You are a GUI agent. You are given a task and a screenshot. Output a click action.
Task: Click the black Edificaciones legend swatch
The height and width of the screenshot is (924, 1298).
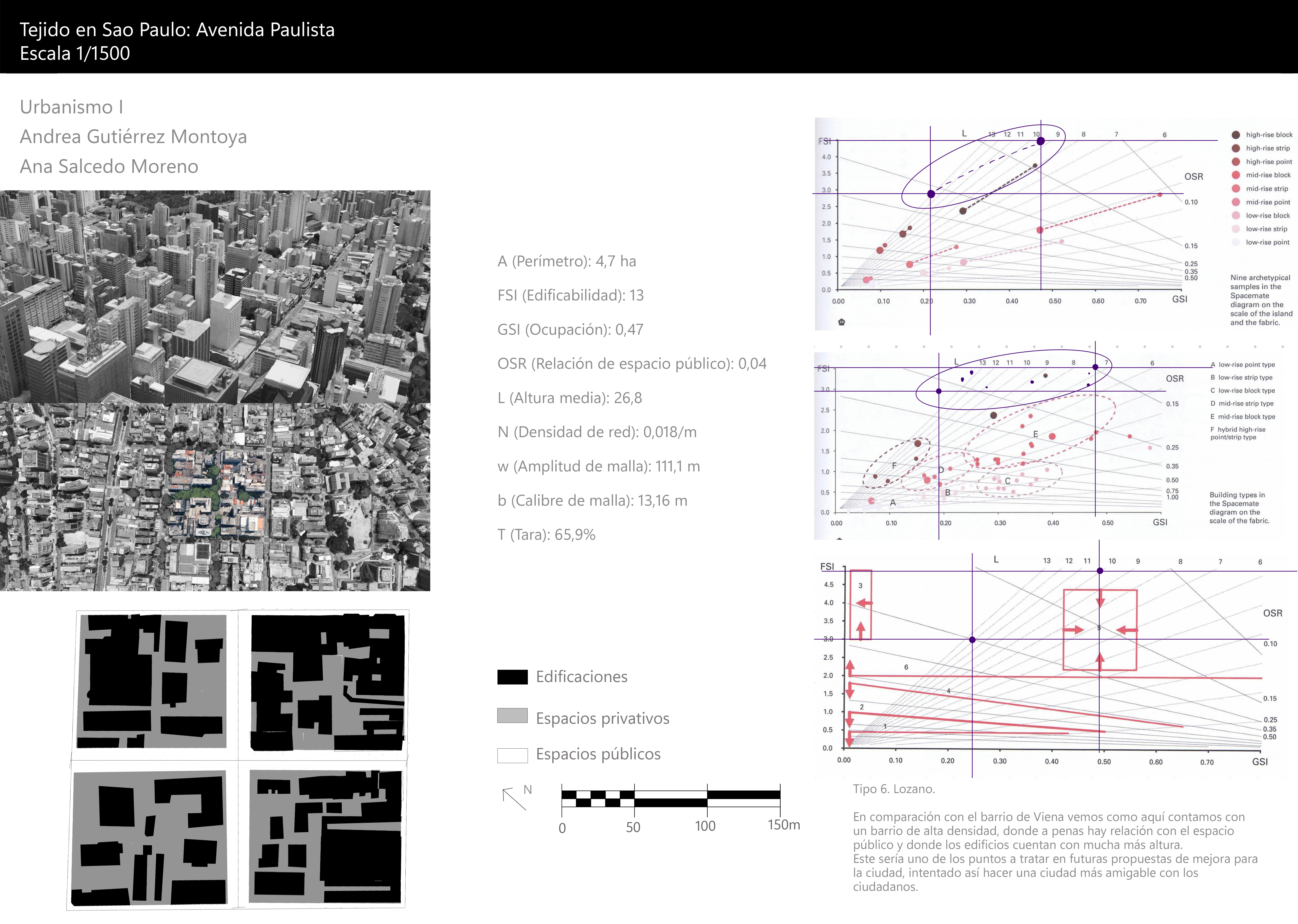coord(513,677)
